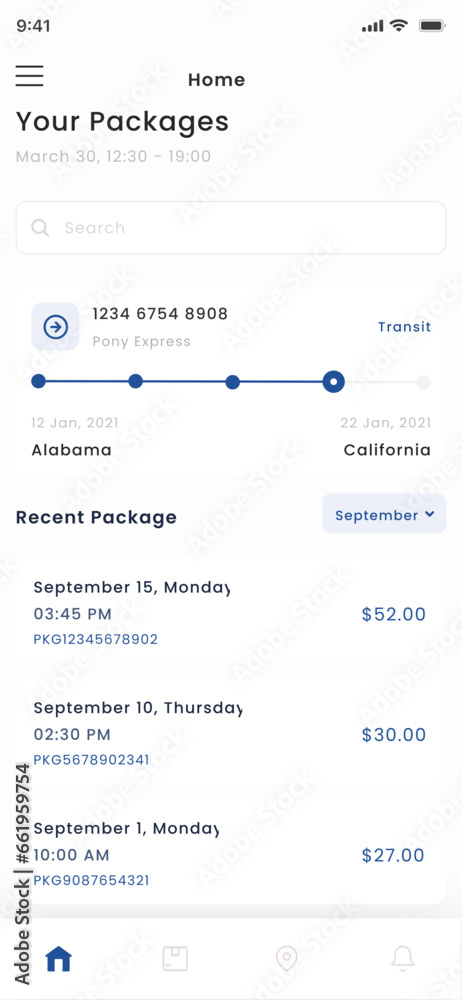Tap the Transit status link
Screen dimensions: 462x1000
click(x=405, y=327)
